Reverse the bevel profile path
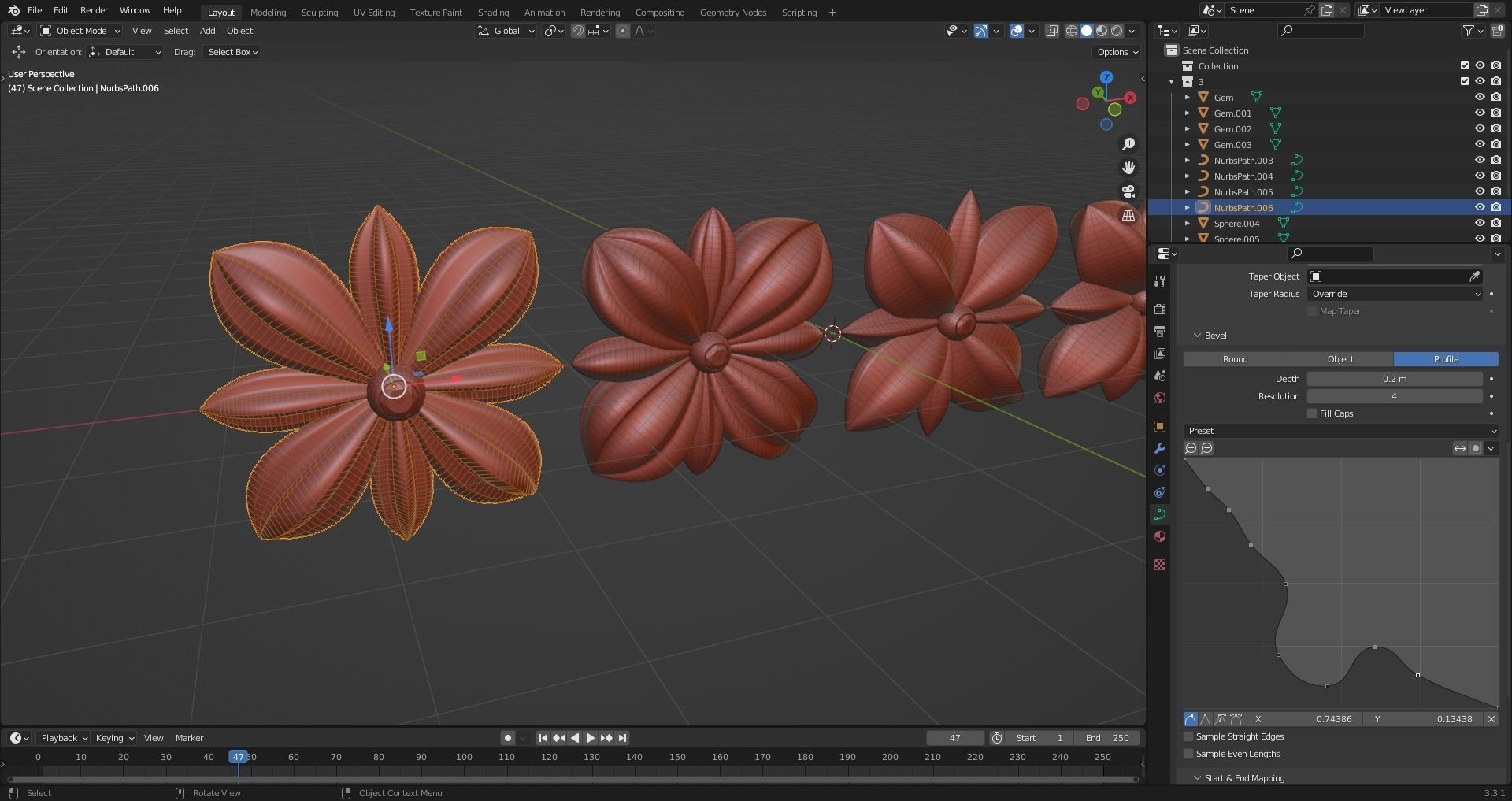This screenshot has height=801, width=1512. coord(1460,448)
